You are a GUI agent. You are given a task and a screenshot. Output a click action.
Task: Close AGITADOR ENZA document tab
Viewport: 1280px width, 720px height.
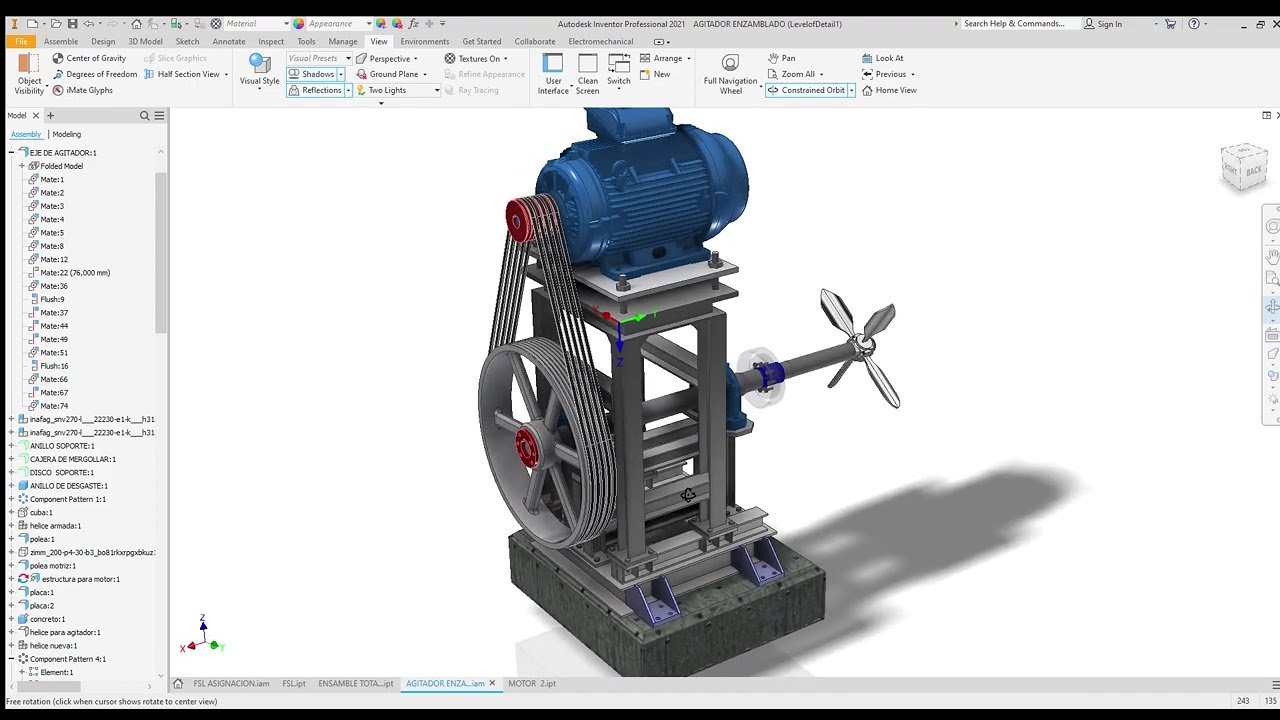coord(492,683)
